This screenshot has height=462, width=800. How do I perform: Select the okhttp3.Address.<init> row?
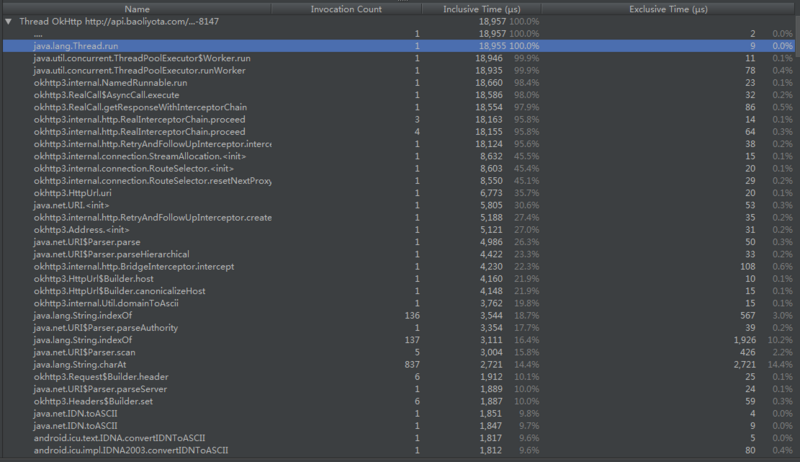[398, 229]
